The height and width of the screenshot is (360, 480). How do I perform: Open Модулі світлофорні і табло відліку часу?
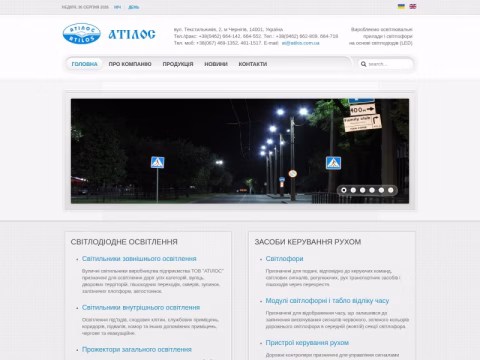[x=327, y=301]
